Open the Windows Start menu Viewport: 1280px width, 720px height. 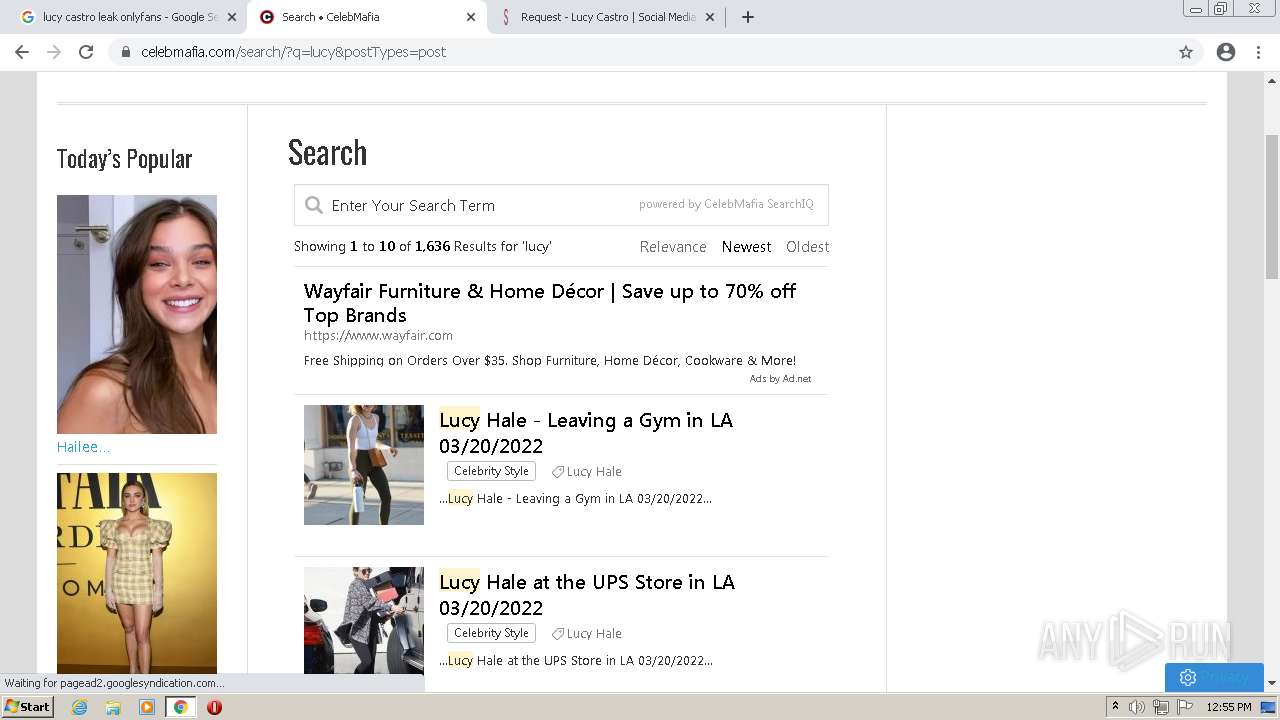click(28, 707)
